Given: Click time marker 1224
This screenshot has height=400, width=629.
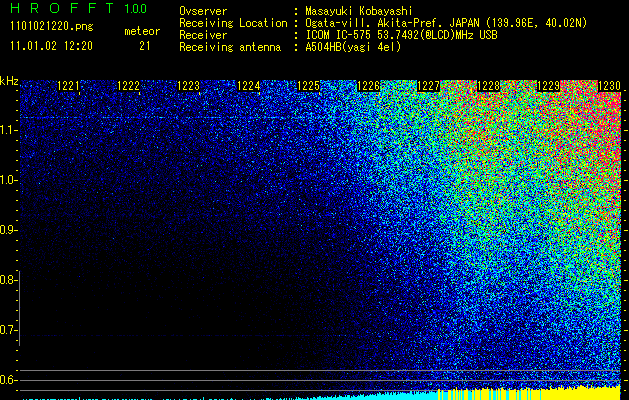Looking at the screenshot, I should point(249,86).
